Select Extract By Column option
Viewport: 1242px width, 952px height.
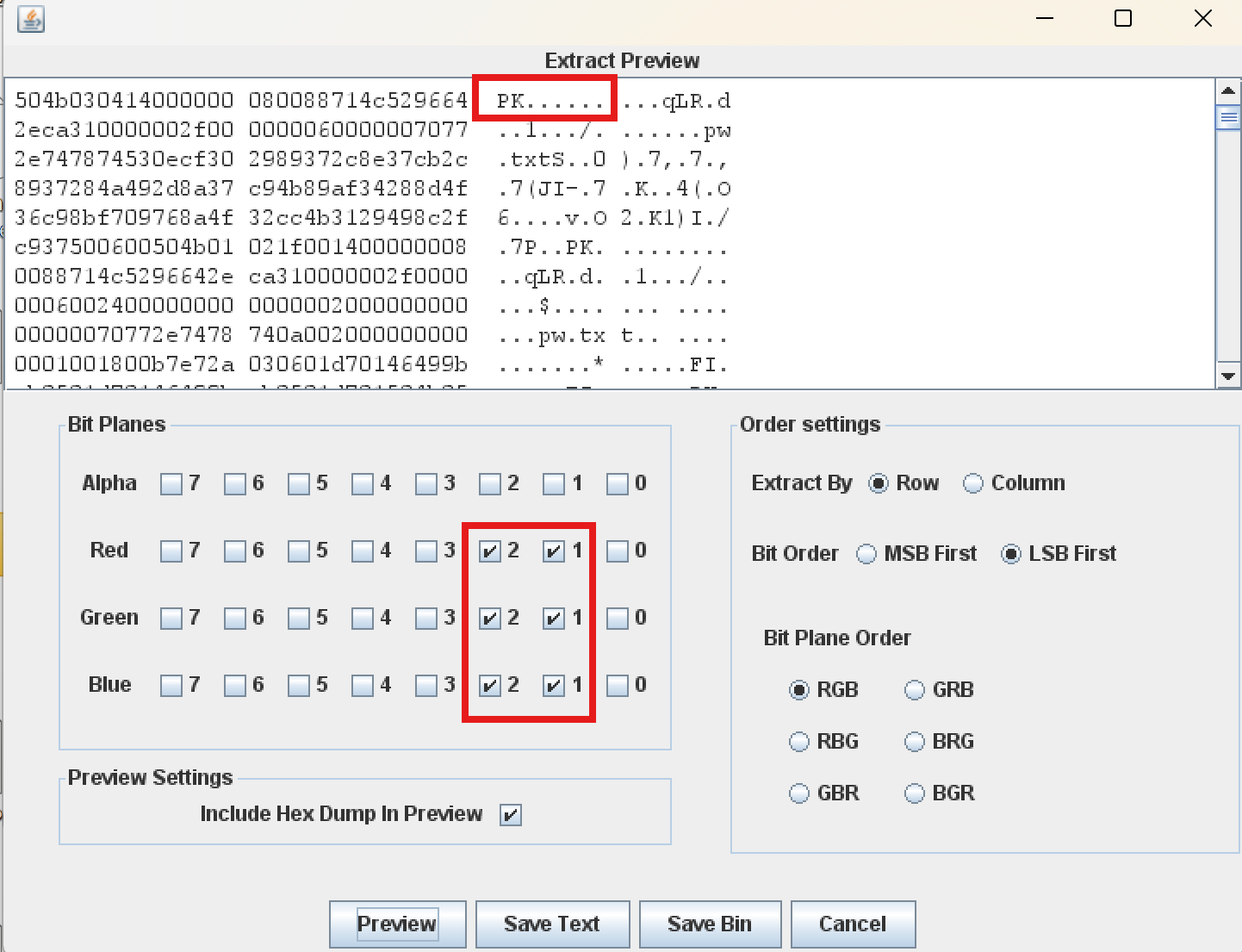(x=973, y=483)
